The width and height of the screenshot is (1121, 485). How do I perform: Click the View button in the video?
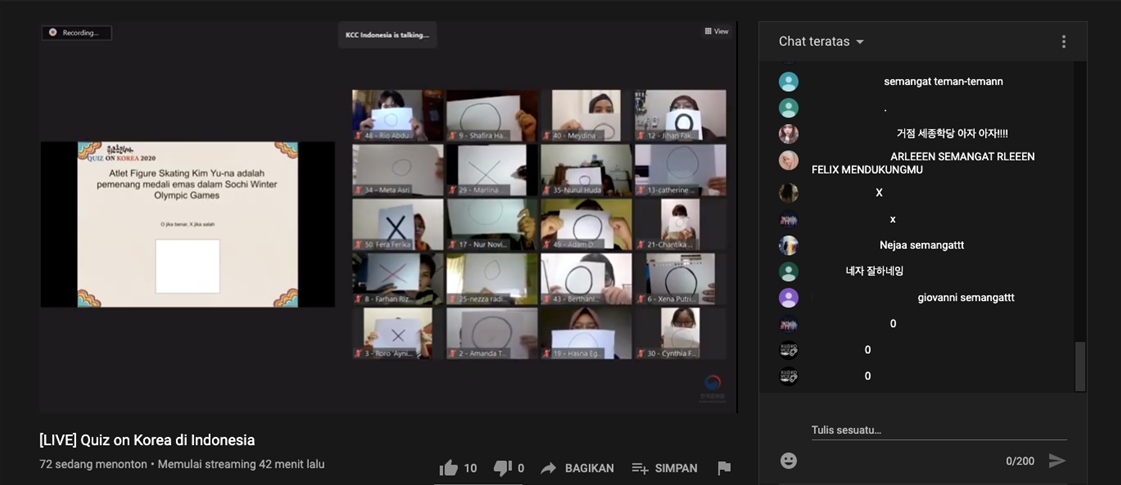pyautogui.click(x=716, y=32)
